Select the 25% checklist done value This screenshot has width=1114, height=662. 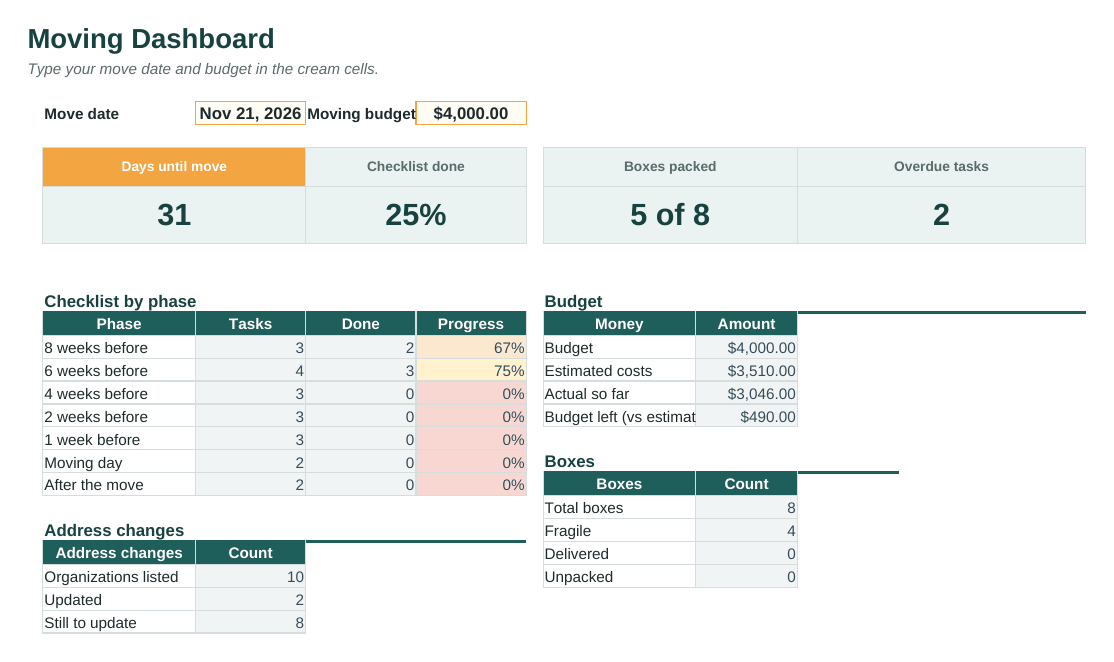pos(416,215)
